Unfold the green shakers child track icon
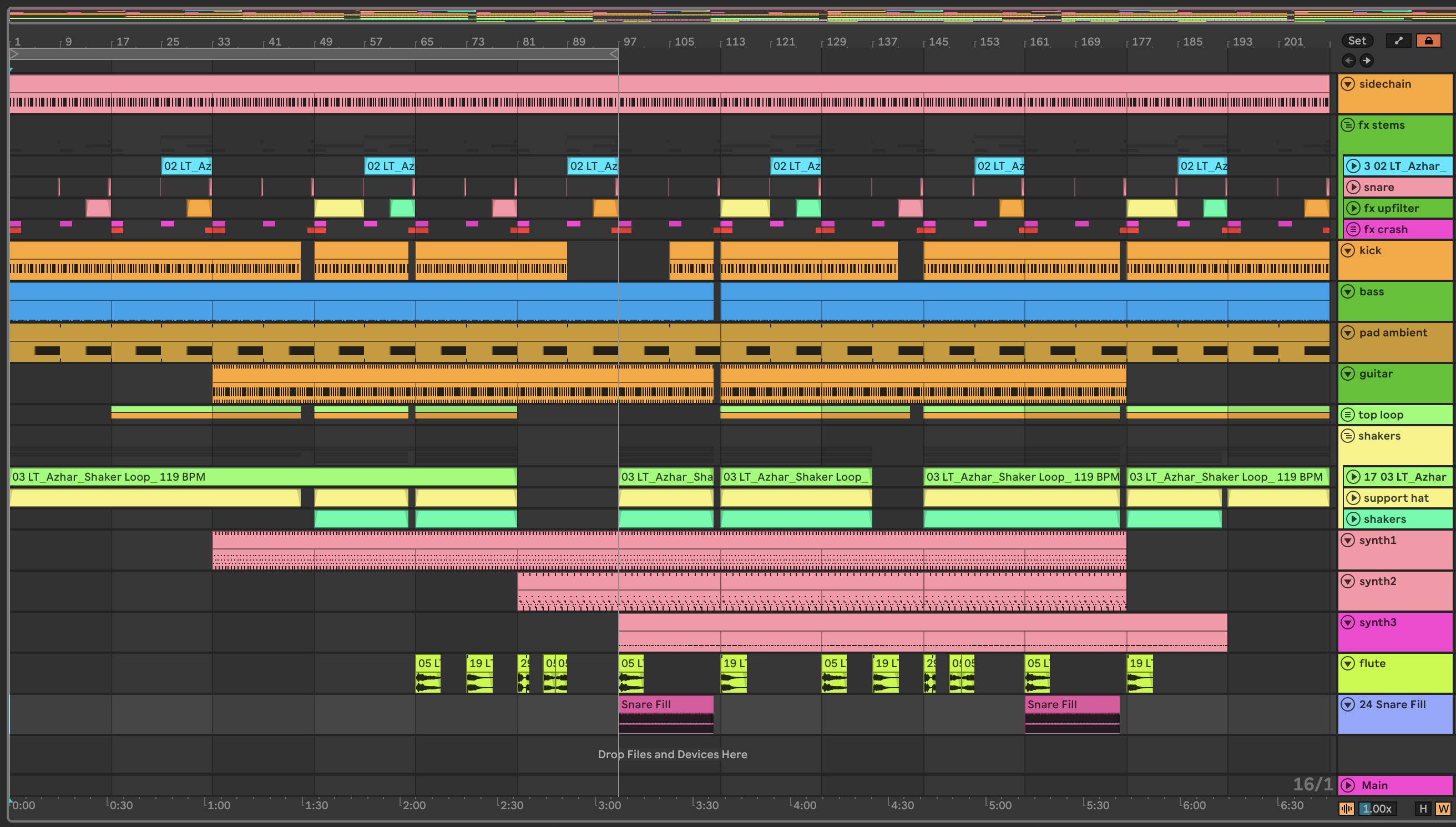 click(1353, 518)
